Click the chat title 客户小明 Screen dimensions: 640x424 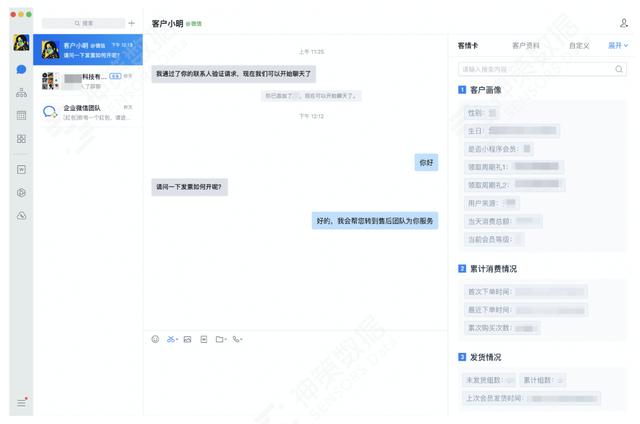[167, 24]
